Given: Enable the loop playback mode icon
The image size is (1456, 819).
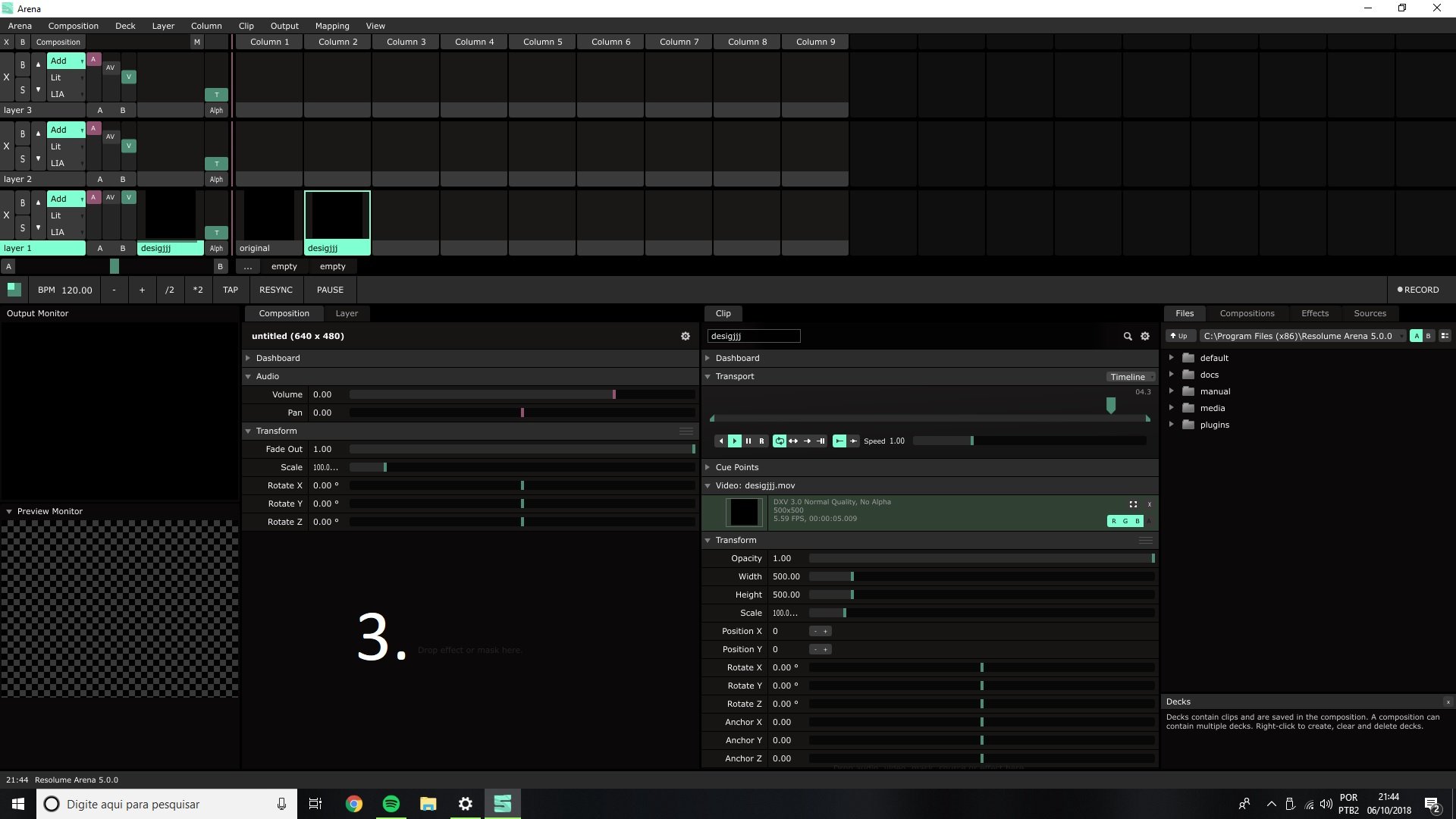Looking at the screenshot, I should coord(779,441).
